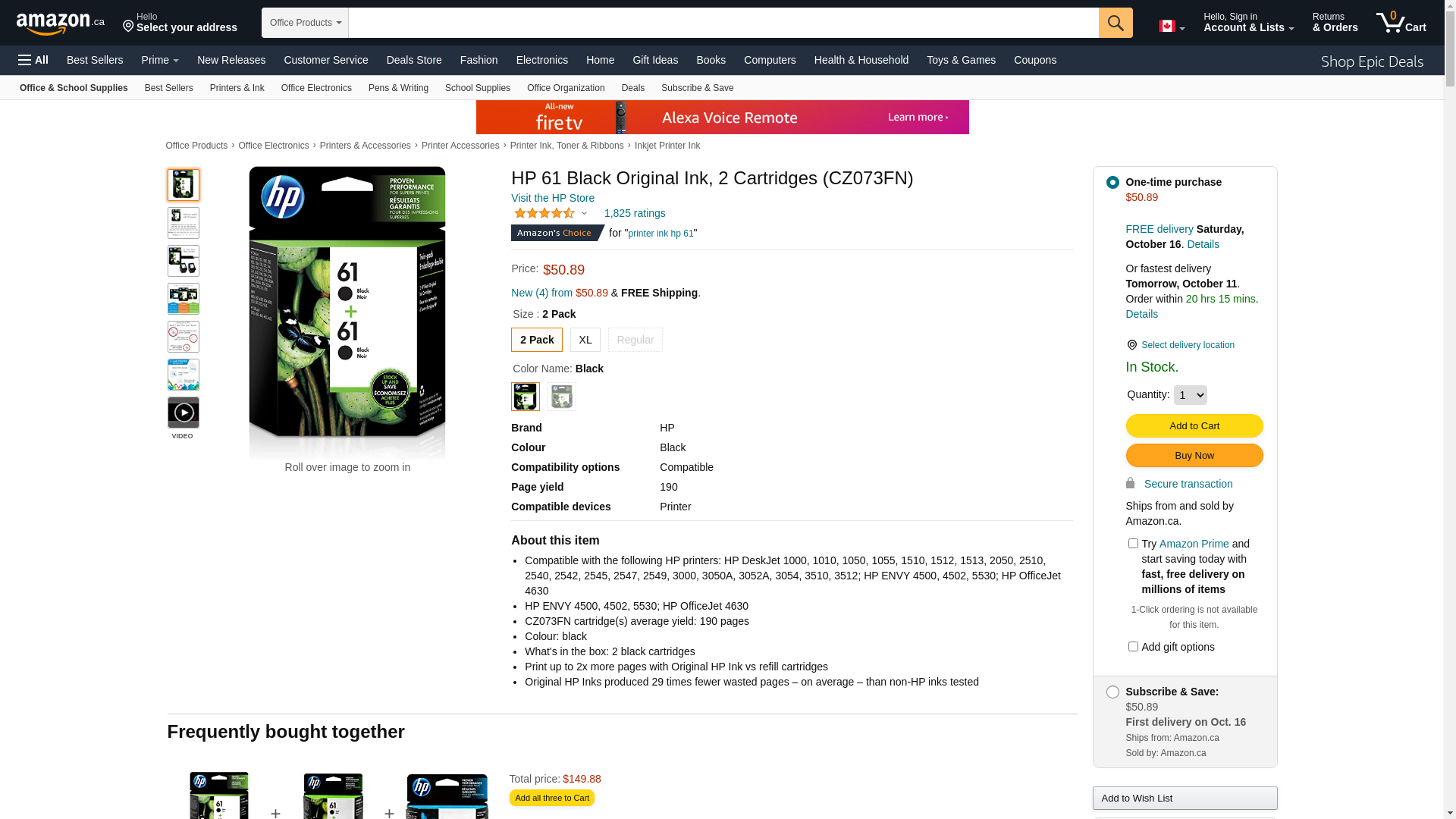This screenshot has width=1456, height=819.
Task: Click the Select delivery location pin
Action: click(x=1131, y=345)
